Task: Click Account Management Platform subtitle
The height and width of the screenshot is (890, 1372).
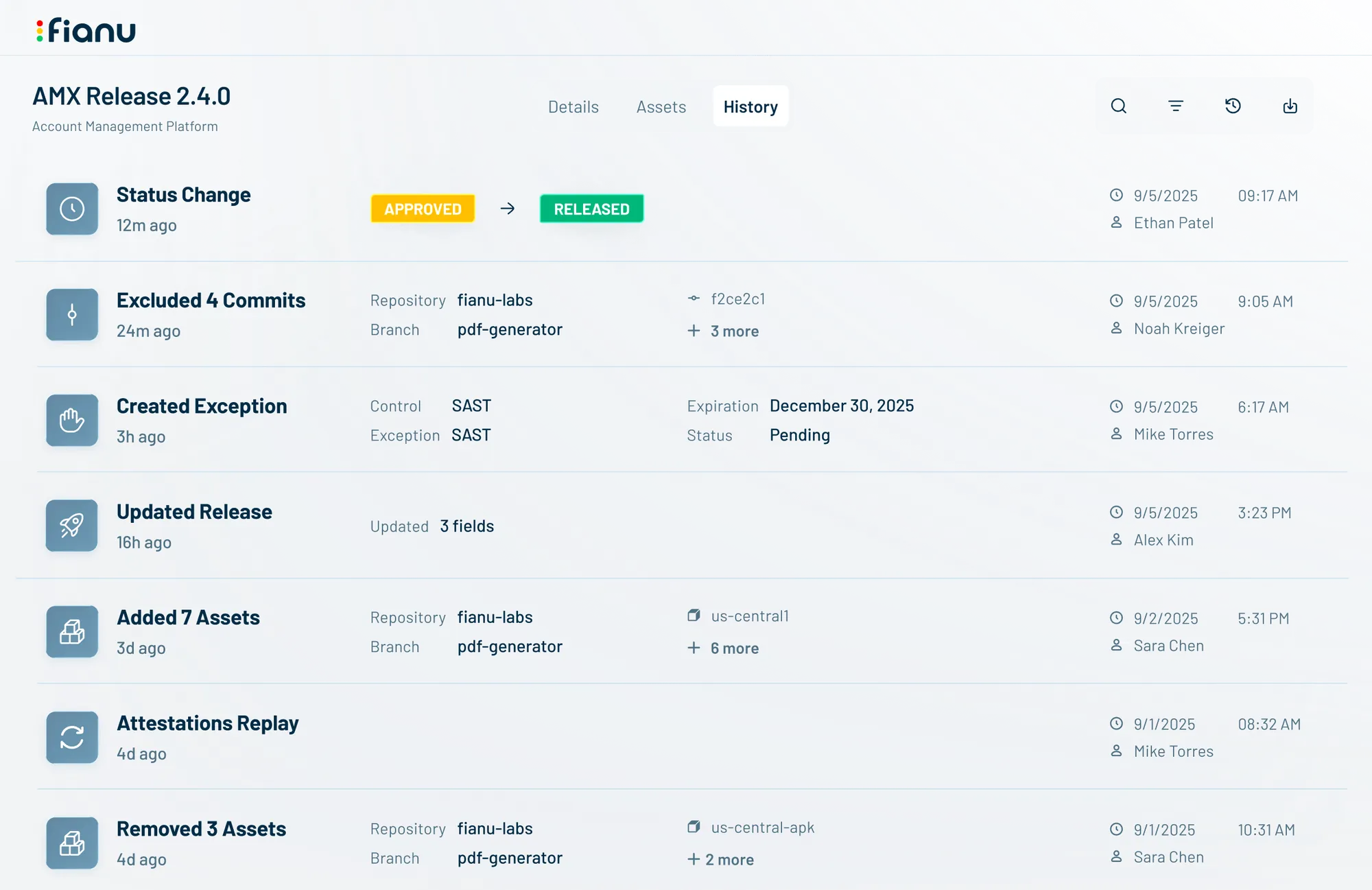Action: pos(125,126)
